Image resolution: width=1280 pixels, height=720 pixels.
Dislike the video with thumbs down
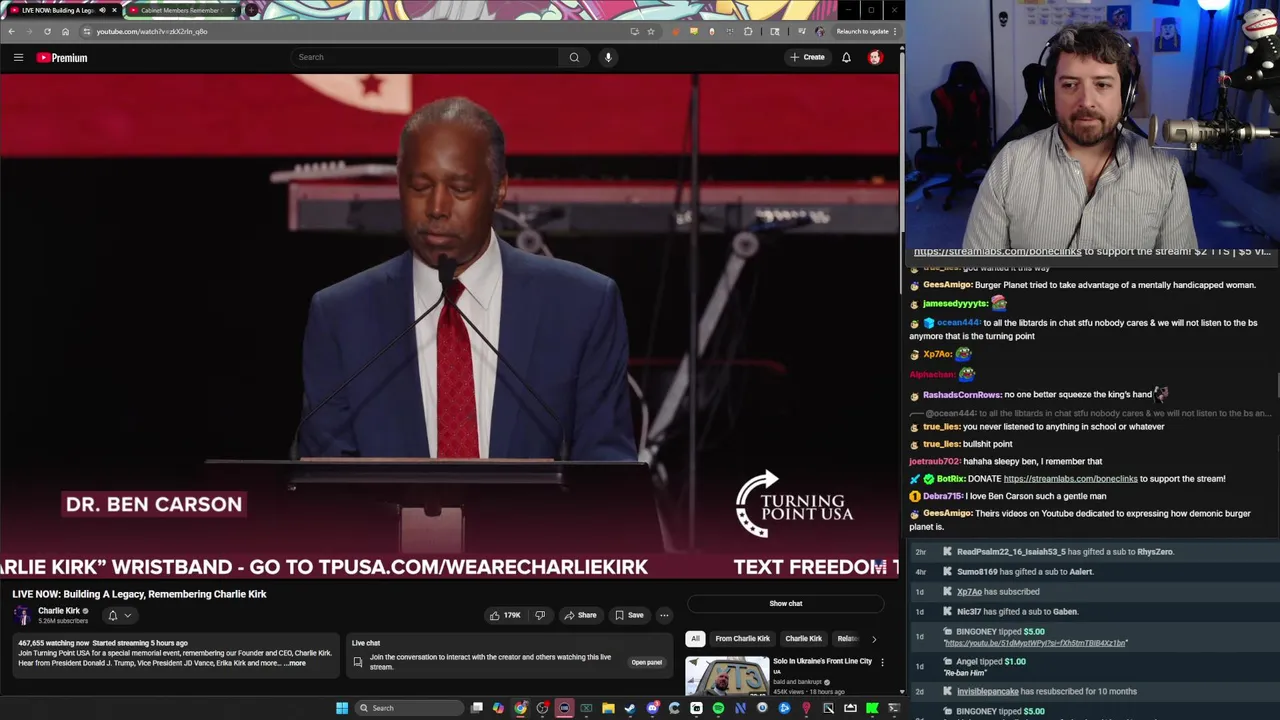click(x=540, y=615)
